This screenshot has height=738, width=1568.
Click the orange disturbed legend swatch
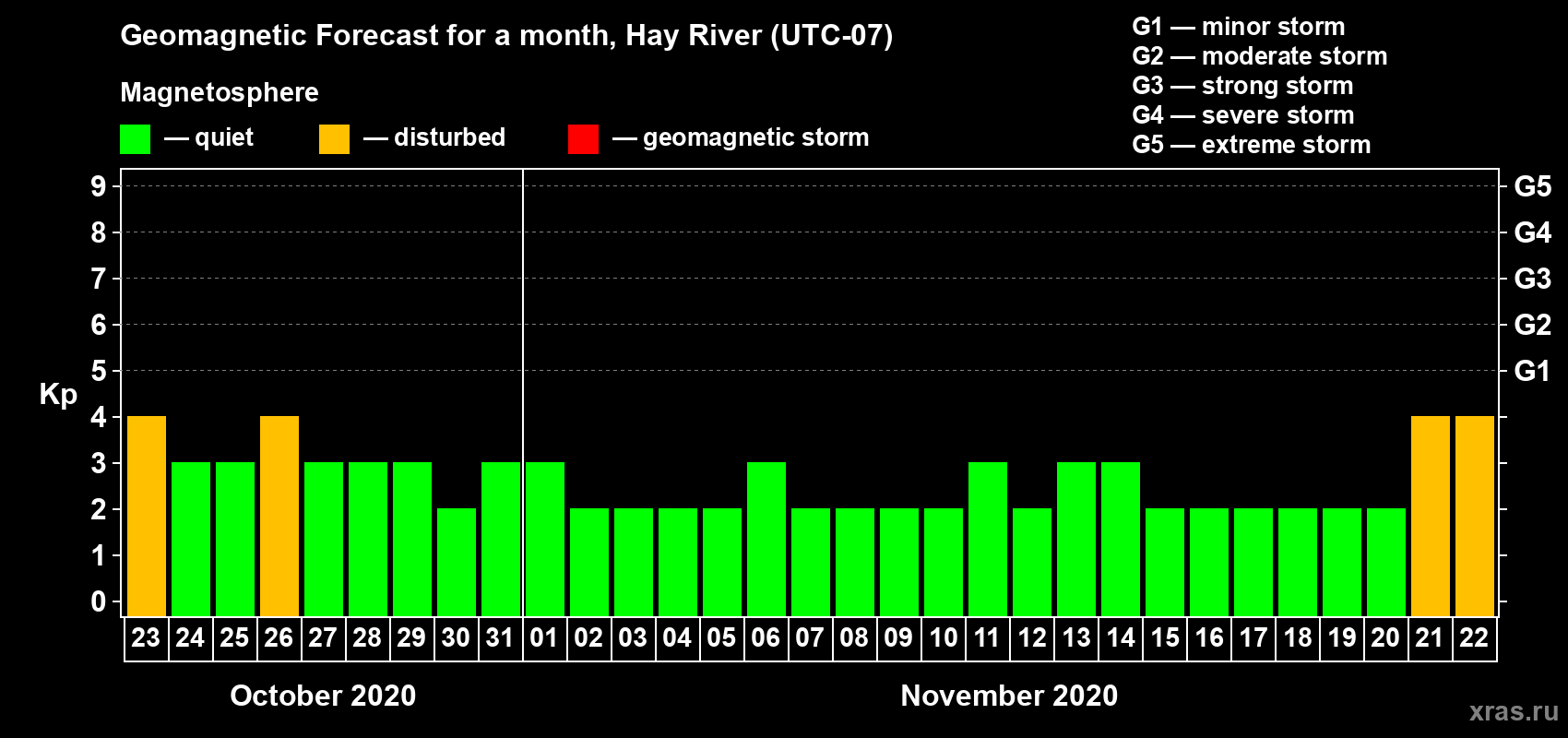(334, 139)
